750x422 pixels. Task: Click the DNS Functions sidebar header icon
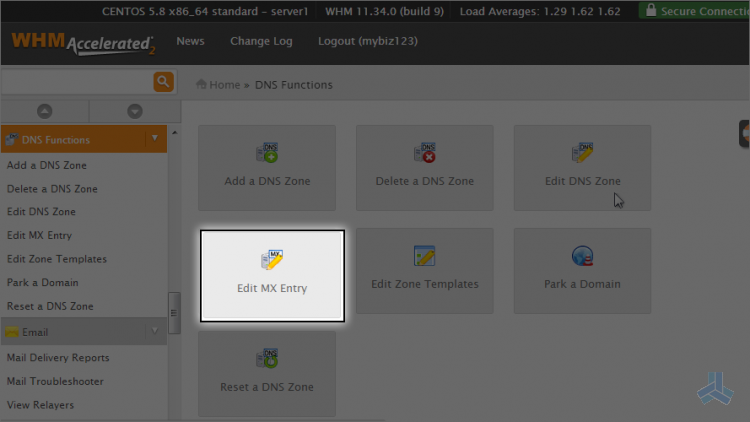click(x=12, y=139)
